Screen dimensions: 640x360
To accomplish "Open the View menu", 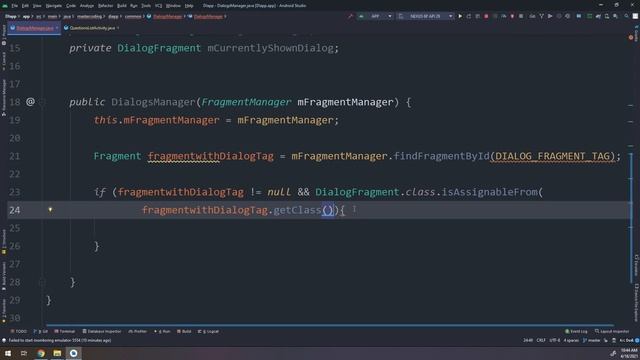I will 37,6.
